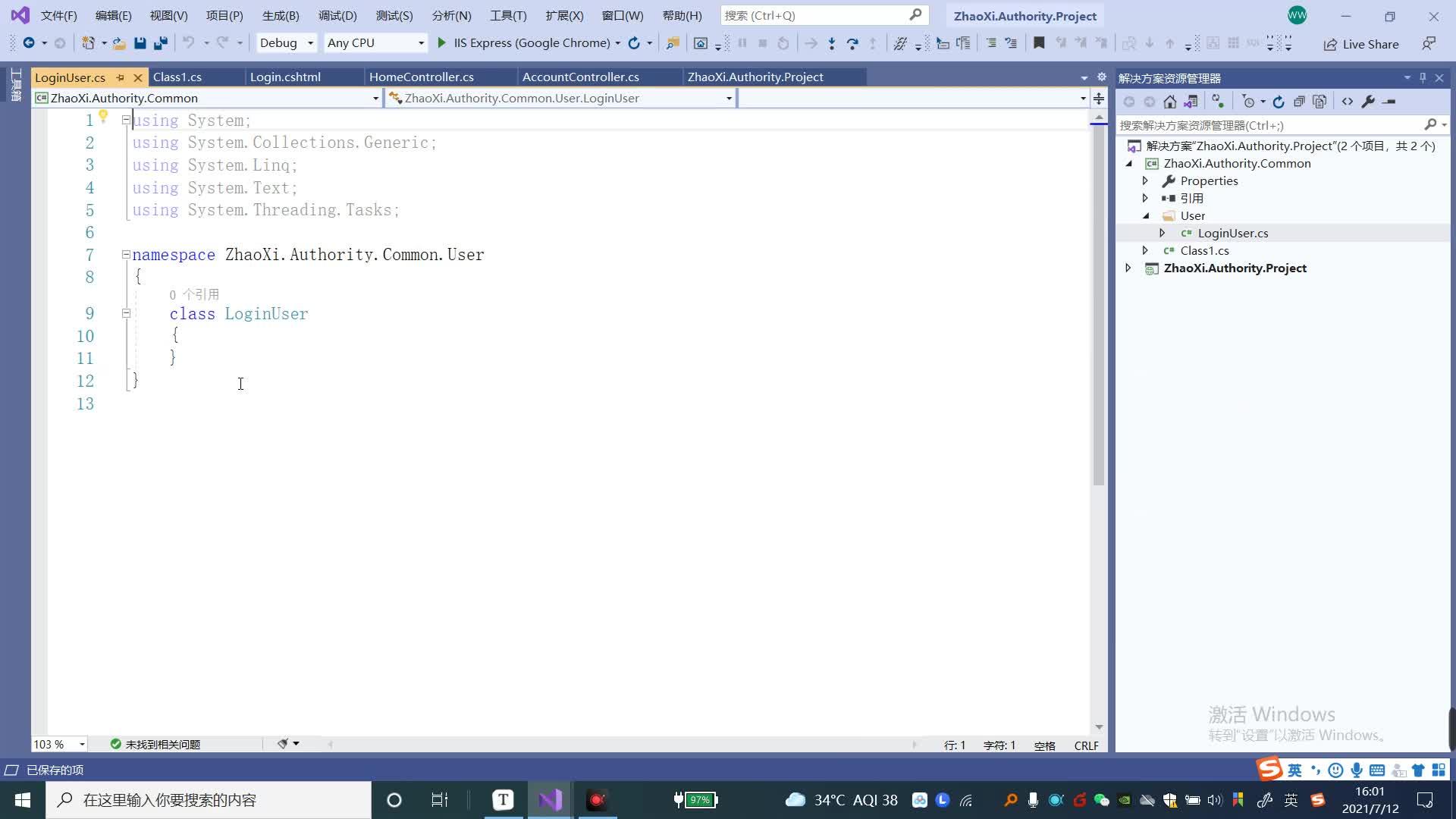This screenshot has width=1456, height=819.
Task: Collapse the LoginUser class code block
Action: pyautogui.click(x=127, y=313)
